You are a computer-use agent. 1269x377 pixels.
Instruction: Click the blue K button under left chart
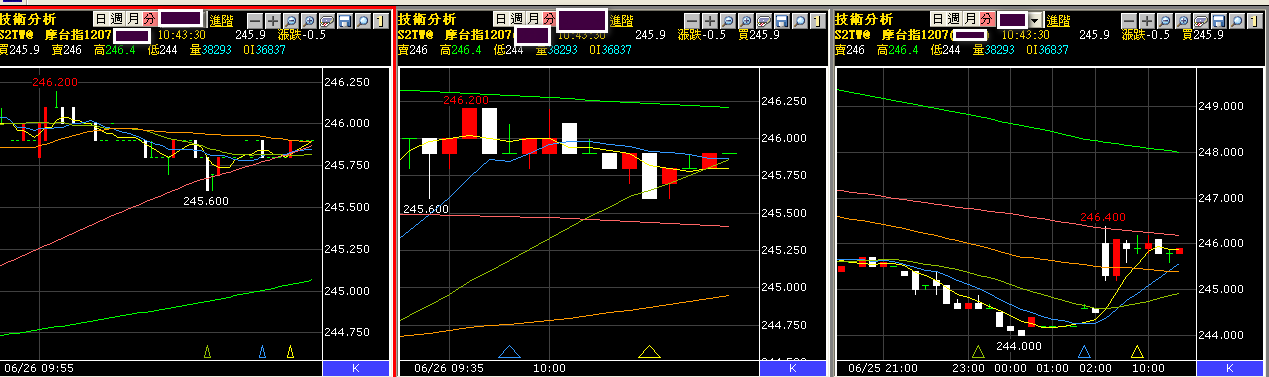(x=356, y=369)
